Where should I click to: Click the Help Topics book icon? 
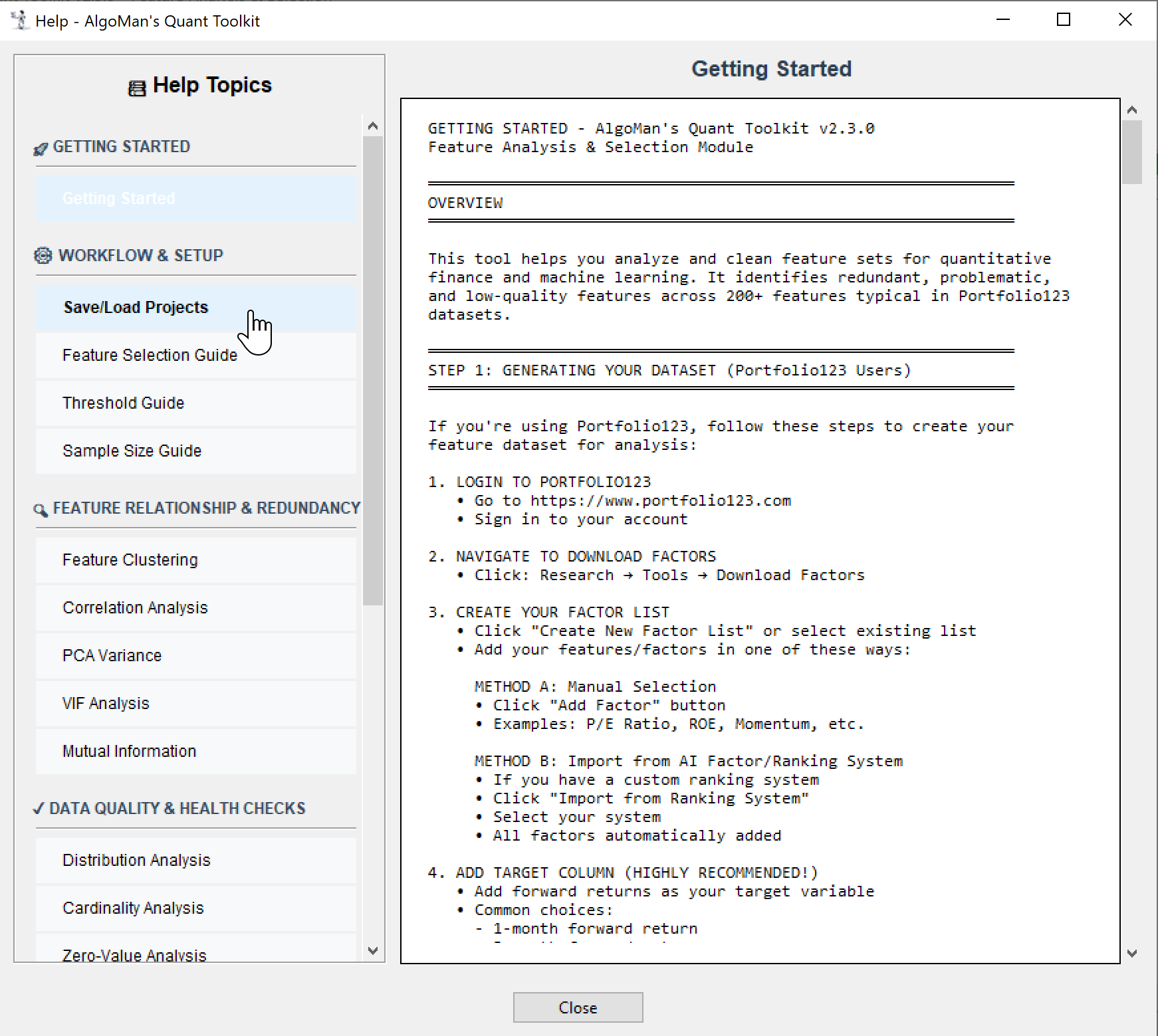point(136,84)
